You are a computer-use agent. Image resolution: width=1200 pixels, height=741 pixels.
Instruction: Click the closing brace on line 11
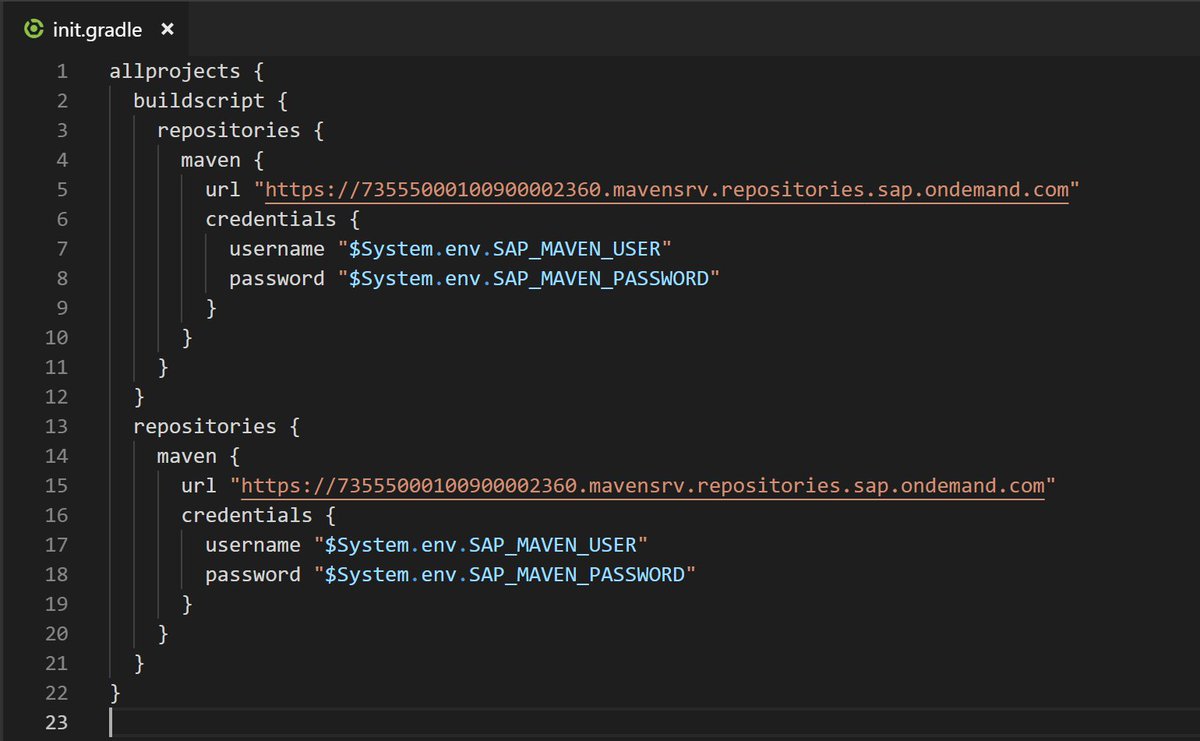pos(163,367)
